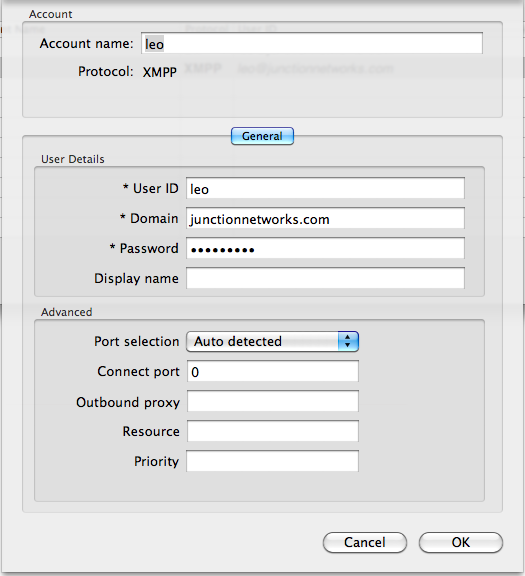Cancel the account dialog
Screen dimensions: 525x576
pos(365,543)
